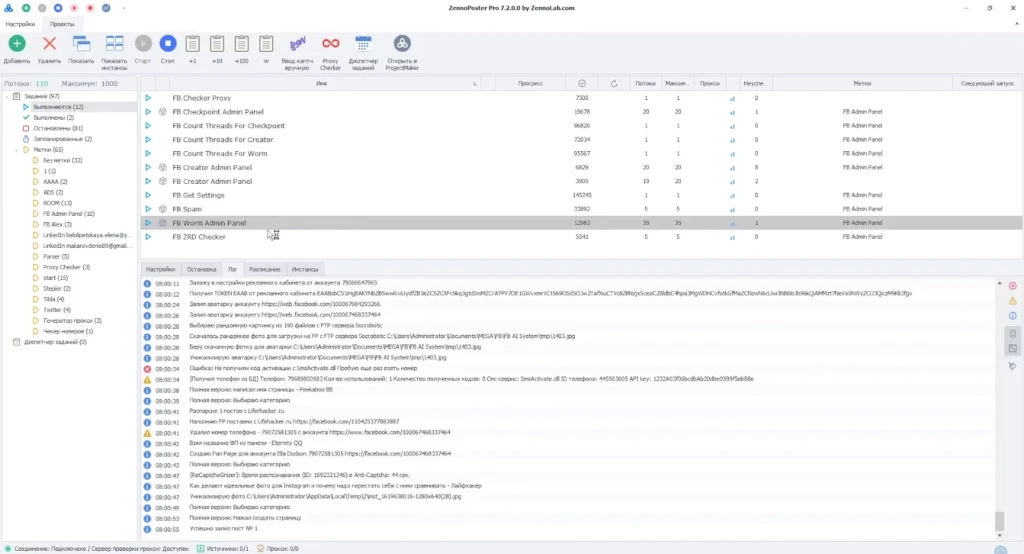
Task: Switch to the Инстансы tab
Action: [305, 269]
